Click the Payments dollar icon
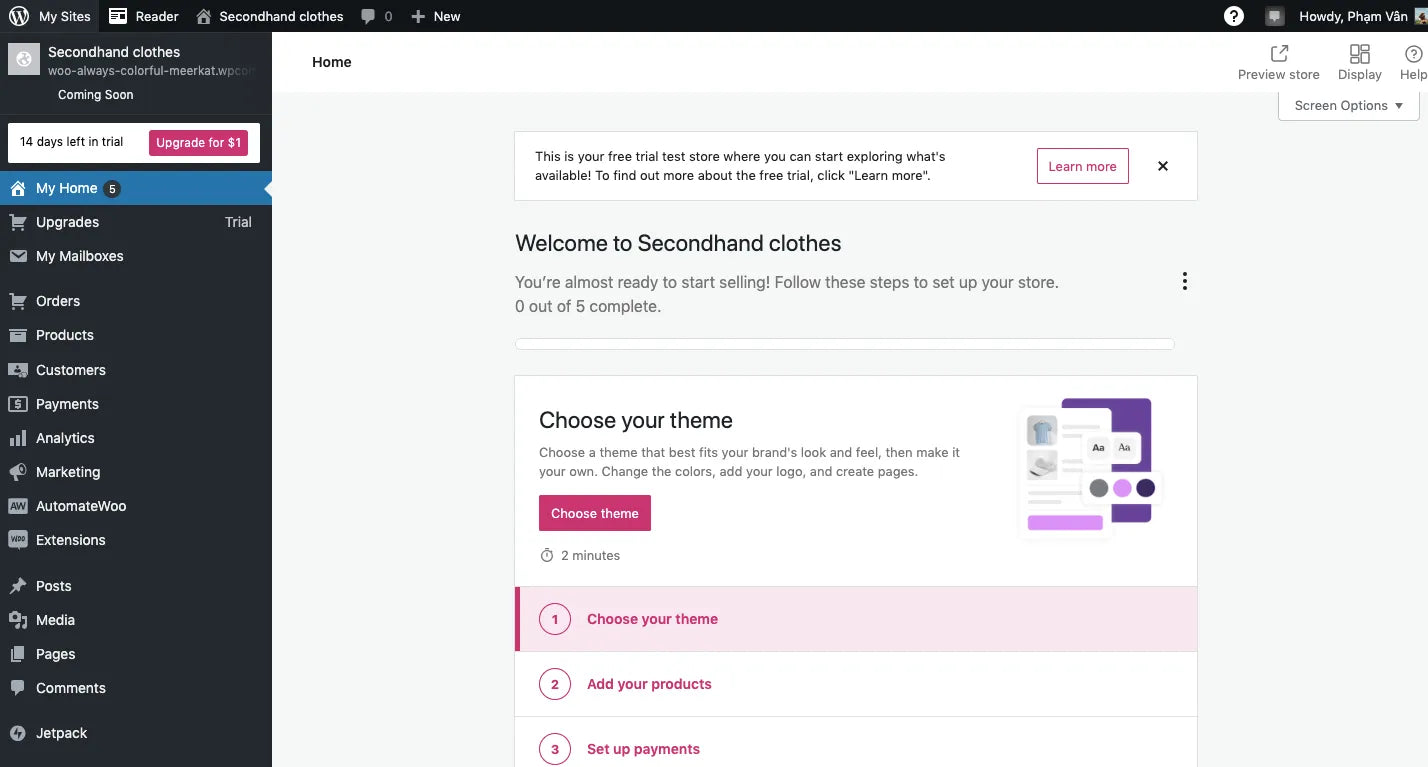This screenshot has width=1428, height=767. click(x=18, y=404)
